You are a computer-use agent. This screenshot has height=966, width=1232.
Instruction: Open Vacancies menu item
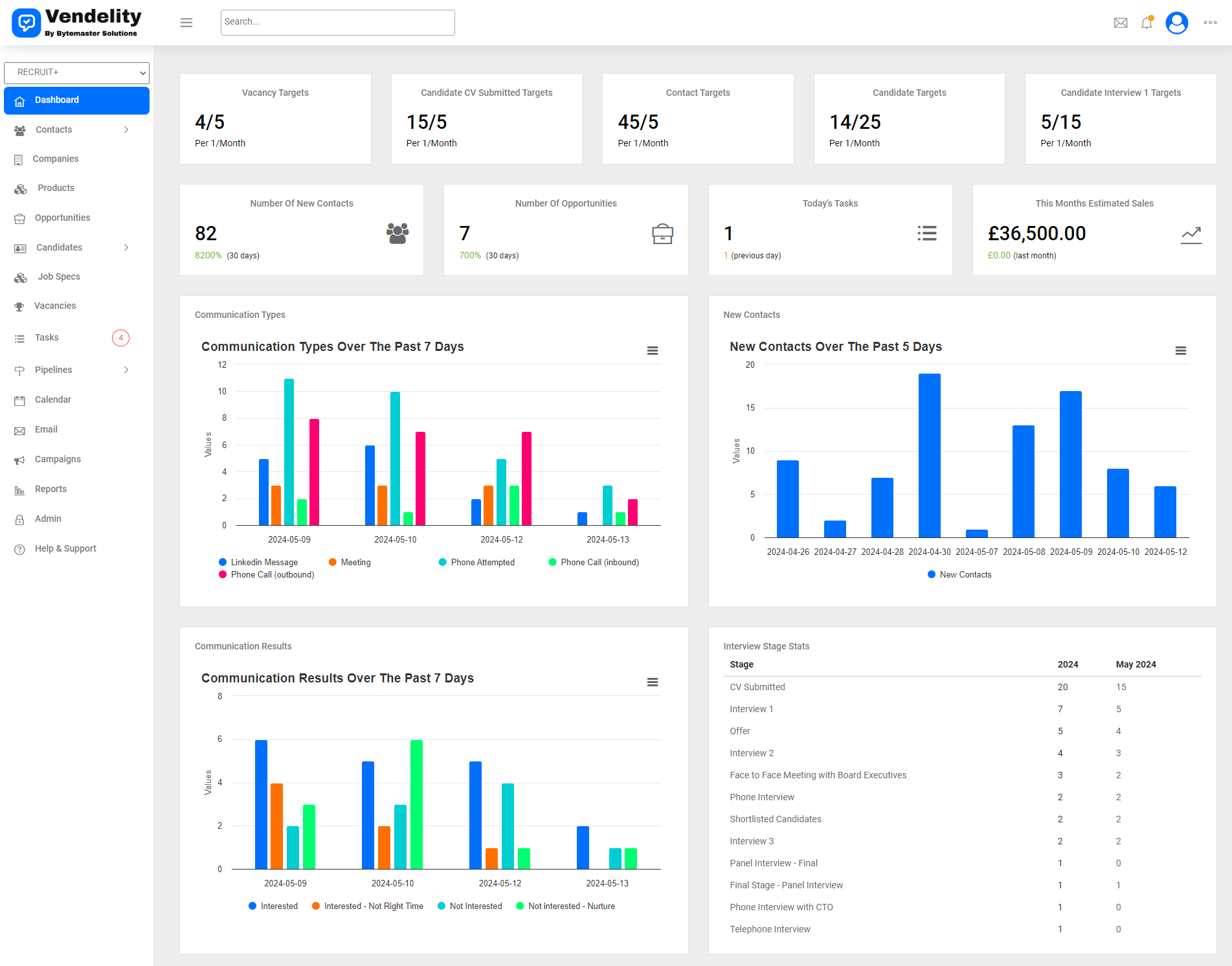pyautogui.click(x=55, y=306)
